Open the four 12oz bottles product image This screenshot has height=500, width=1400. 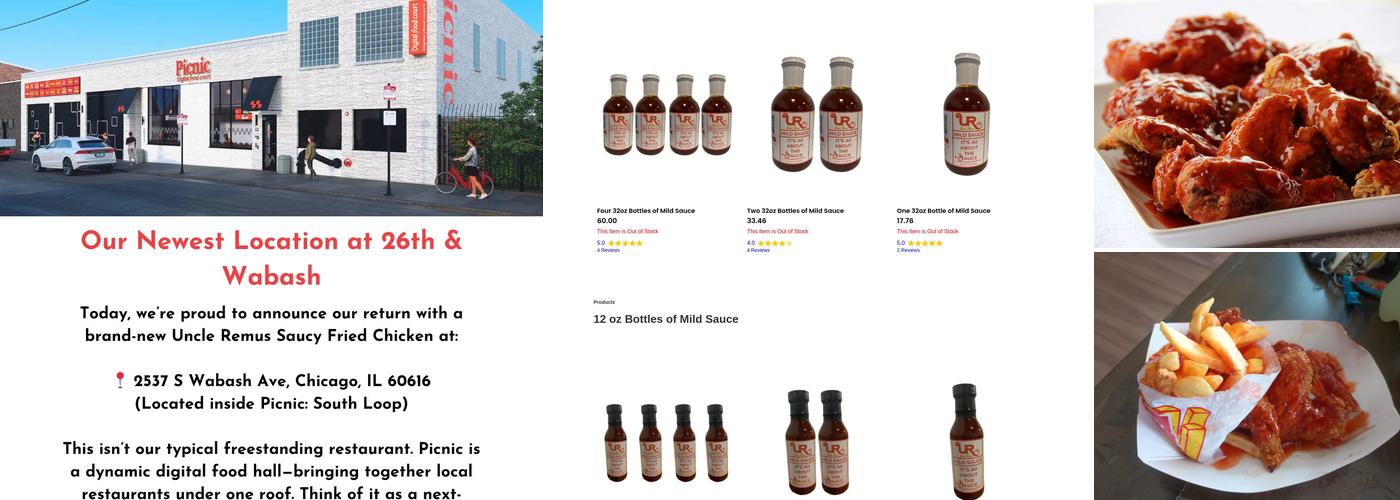[x=667, y=442]
